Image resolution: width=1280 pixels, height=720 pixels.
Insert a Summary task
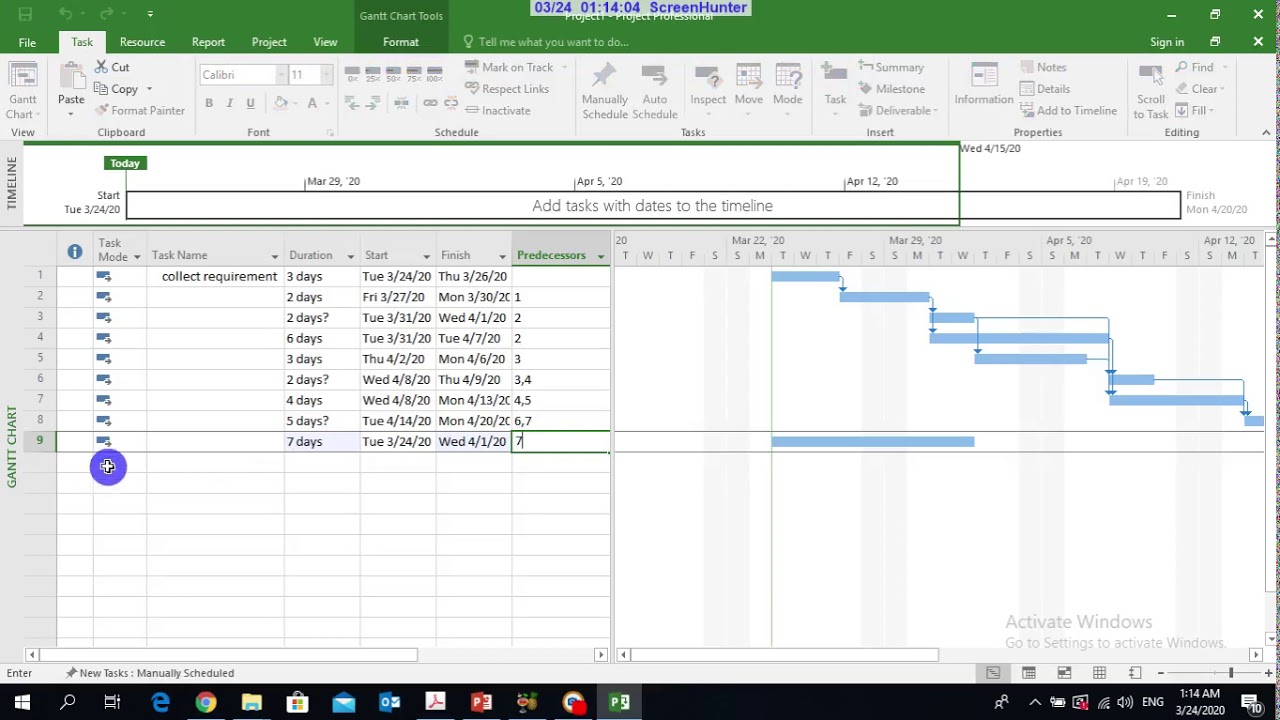tap(891, 67)
